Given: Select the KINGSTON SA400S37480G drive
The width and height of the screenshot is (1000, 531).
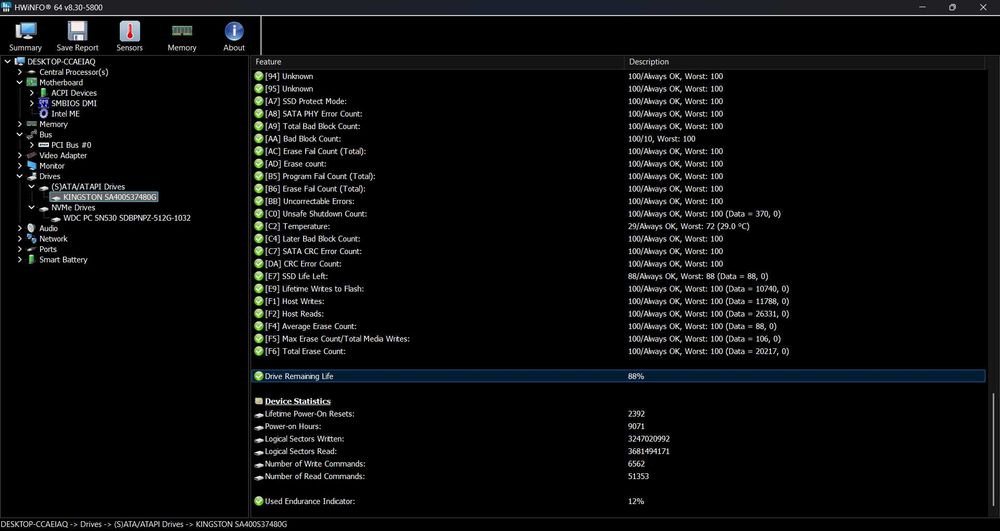Looking at the screenshot, I should tap(110, 197).
